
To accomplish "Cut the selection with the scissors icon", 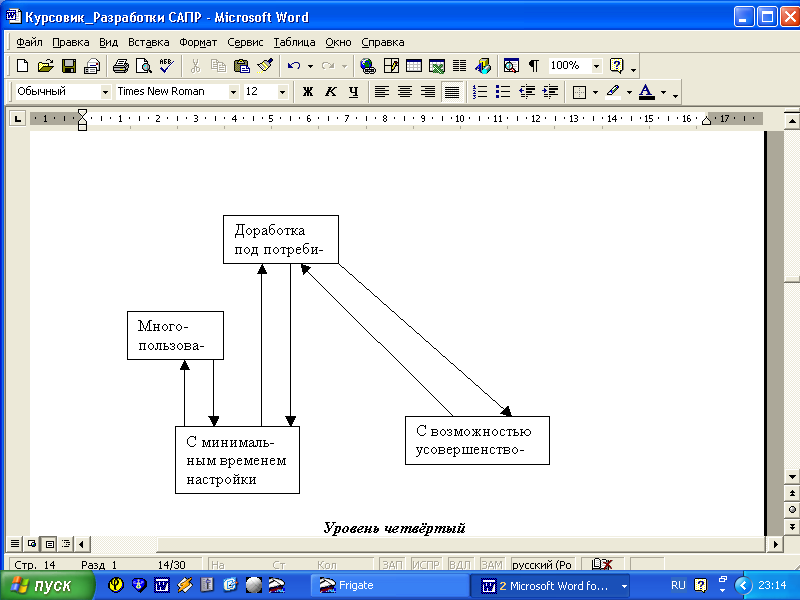I will pos(195,66).
